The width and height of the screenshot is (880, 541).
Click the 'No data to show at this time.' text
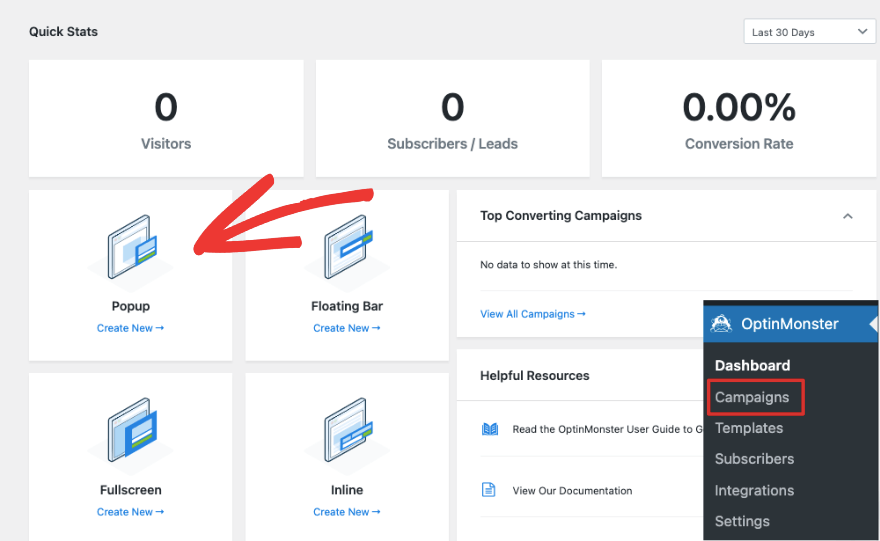point(548,265)
